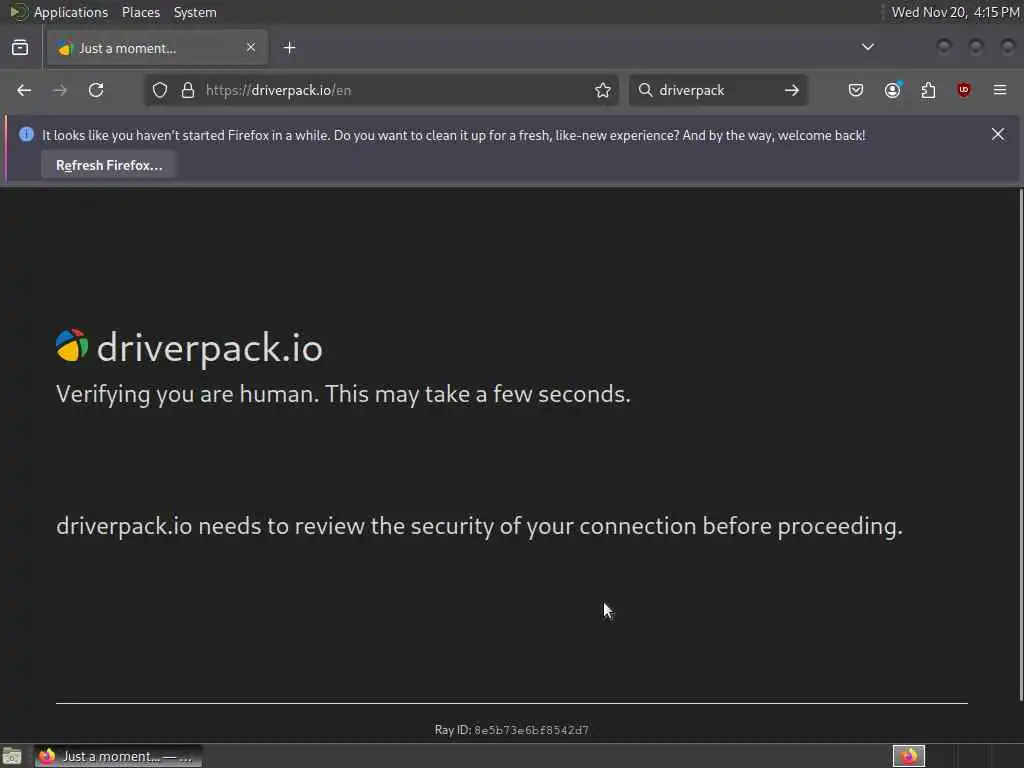Open the clock showing Wed Nov 20
This screenshot has width=1024, height=768.
(x=955, y=12)
